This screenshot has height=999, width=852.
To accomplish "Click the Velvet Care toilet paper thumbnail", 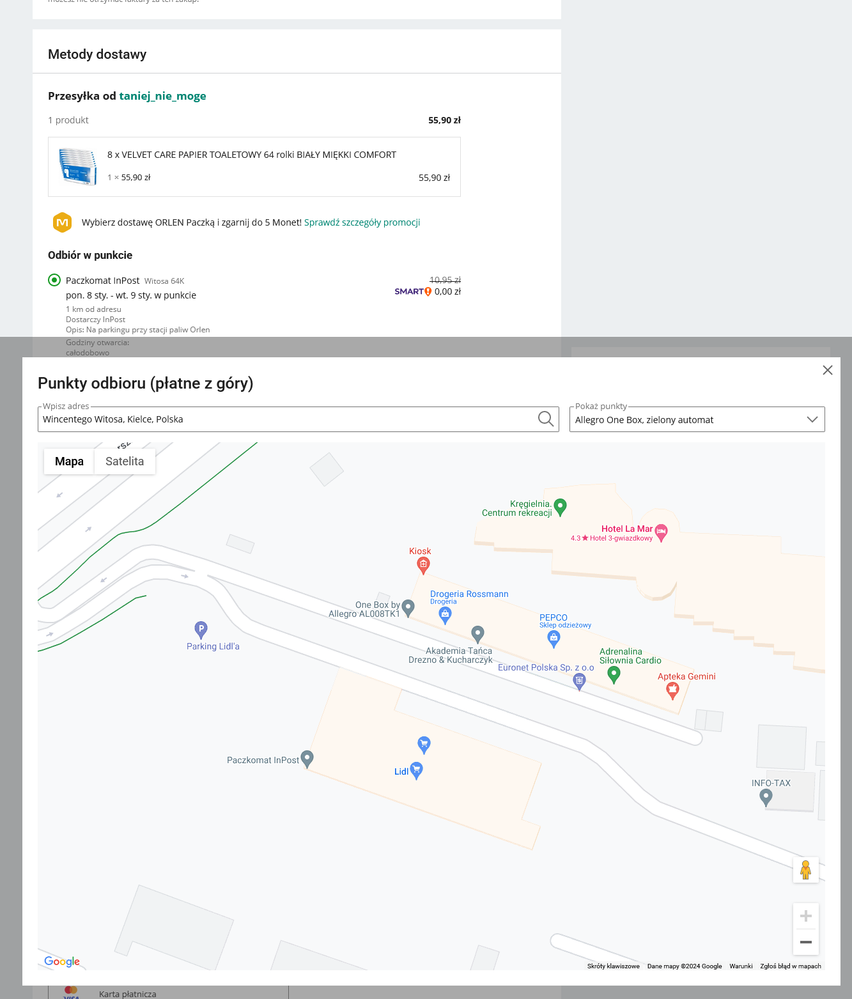I will click(78, 166).
